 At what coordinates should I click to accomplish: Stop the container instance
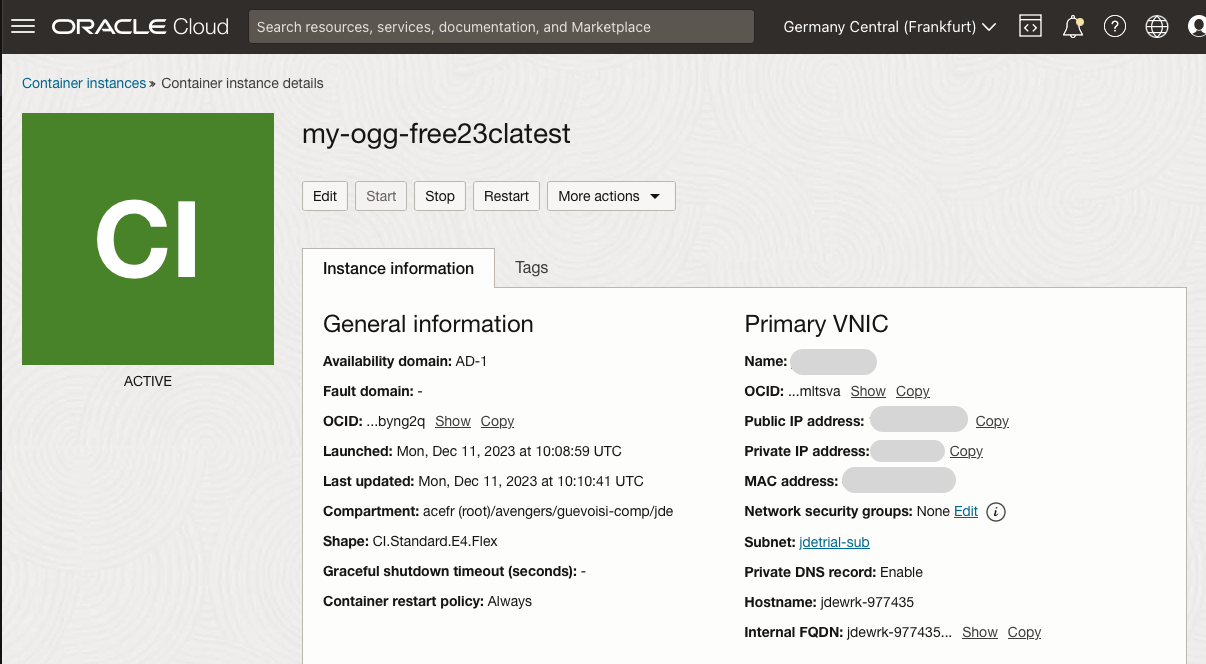tap(440, 196)
